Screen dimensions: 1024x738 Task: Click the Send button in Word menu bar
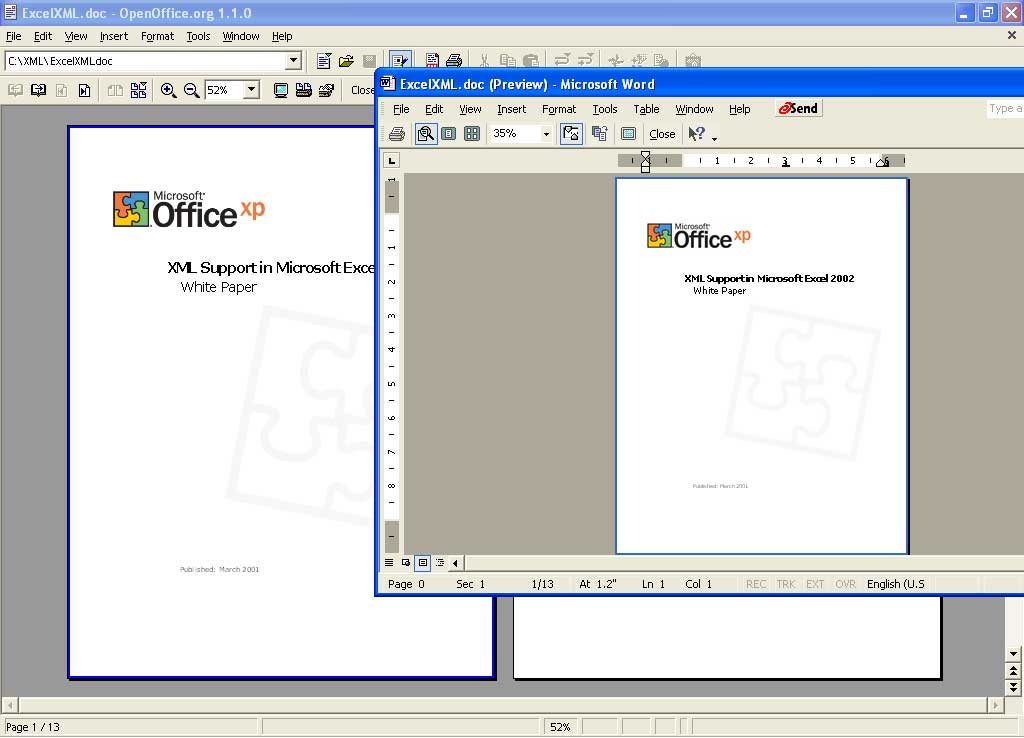tap(799, 108)
